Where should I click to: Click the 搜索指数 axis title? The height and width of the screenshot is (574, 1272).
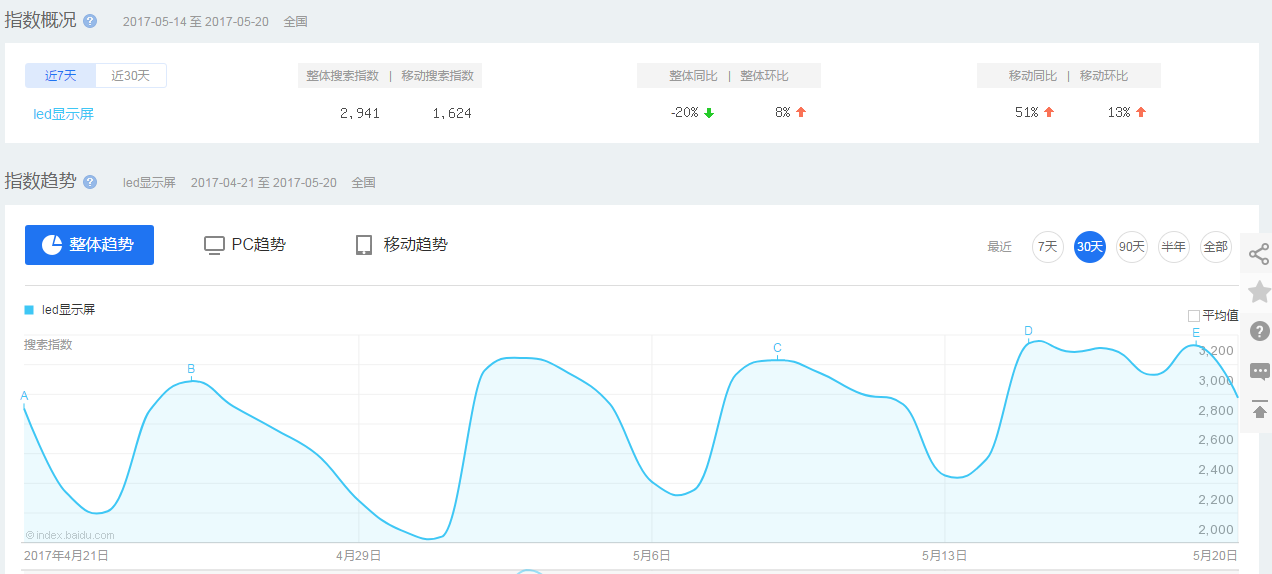tap(48, 345)
